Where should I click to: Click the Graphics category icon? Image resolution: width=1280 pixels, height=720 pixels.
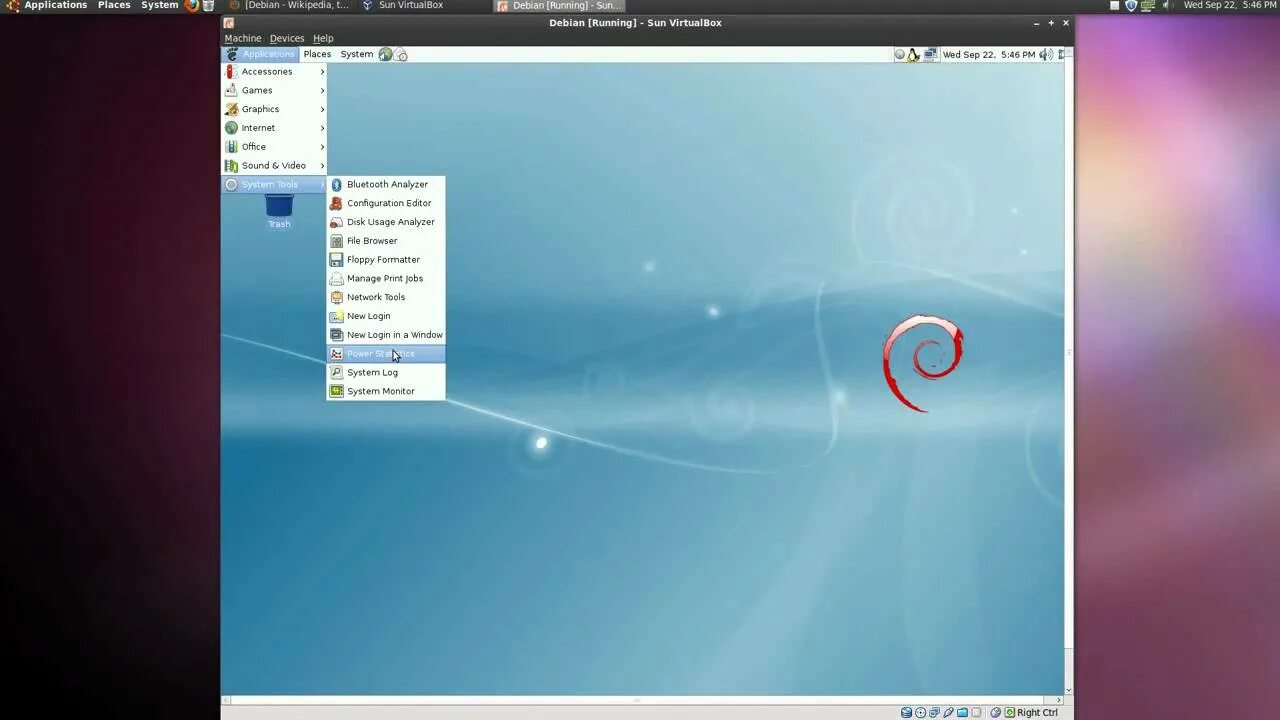click(232, 109)
